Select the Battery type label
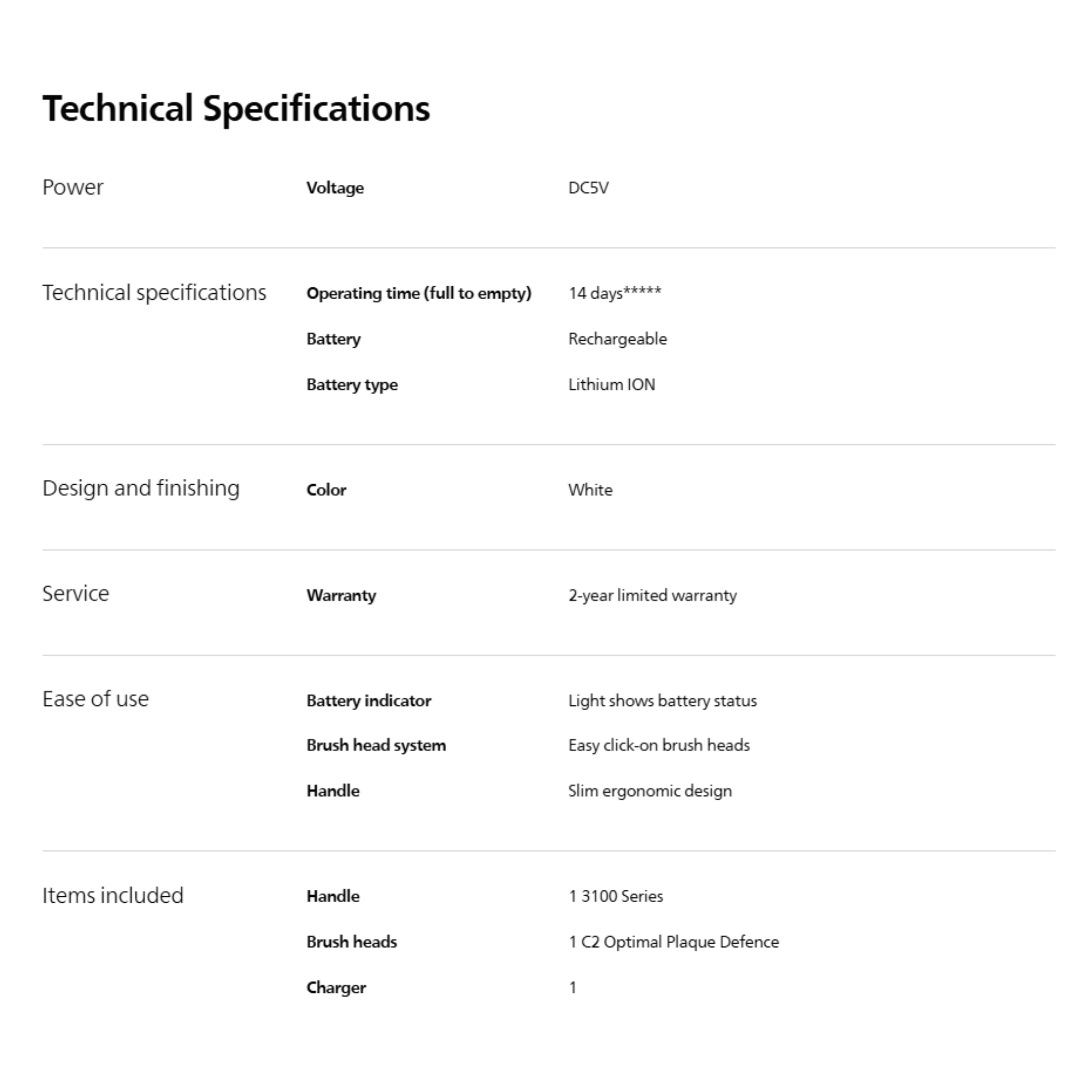Screen dimensions: 1092x1092 [x=351, y=384]
